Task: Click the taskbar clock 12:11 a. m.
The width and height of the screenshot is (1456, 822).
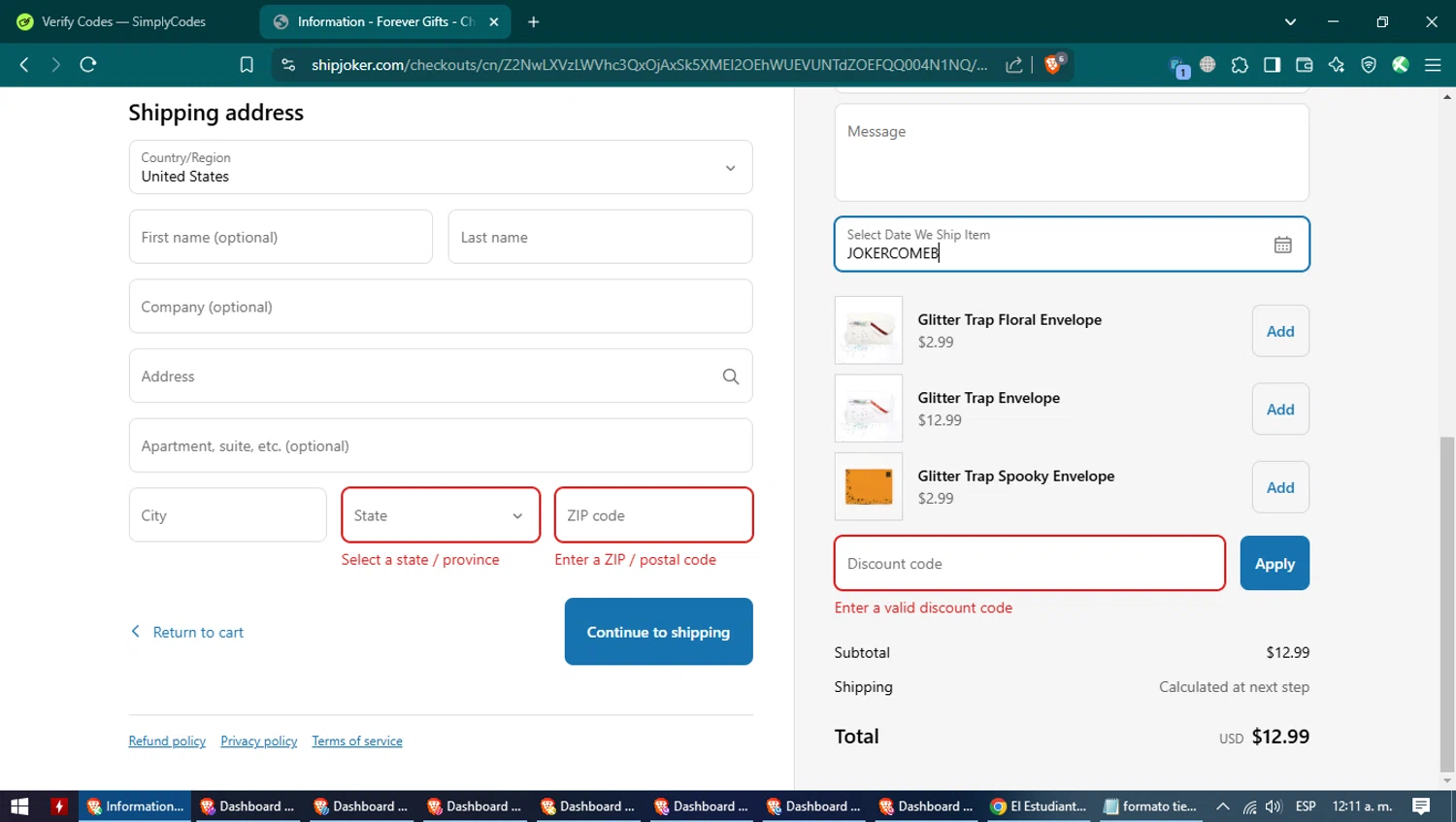Action: pyautogui.click(x=1362, y=806)
